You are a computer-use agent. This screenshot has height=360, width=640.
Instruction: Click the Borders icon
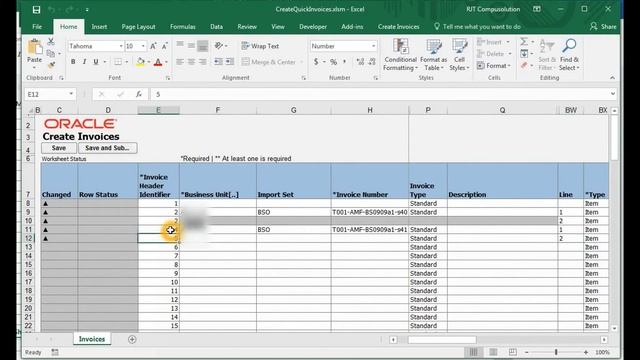pyautogui.click(x=118, y=62)
